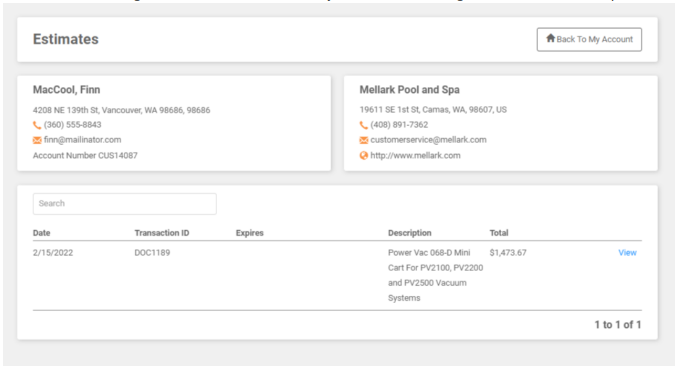Go back using Back To My Account button
The image size is (675, 366).
pyautogui.click(x=589, y=39)
